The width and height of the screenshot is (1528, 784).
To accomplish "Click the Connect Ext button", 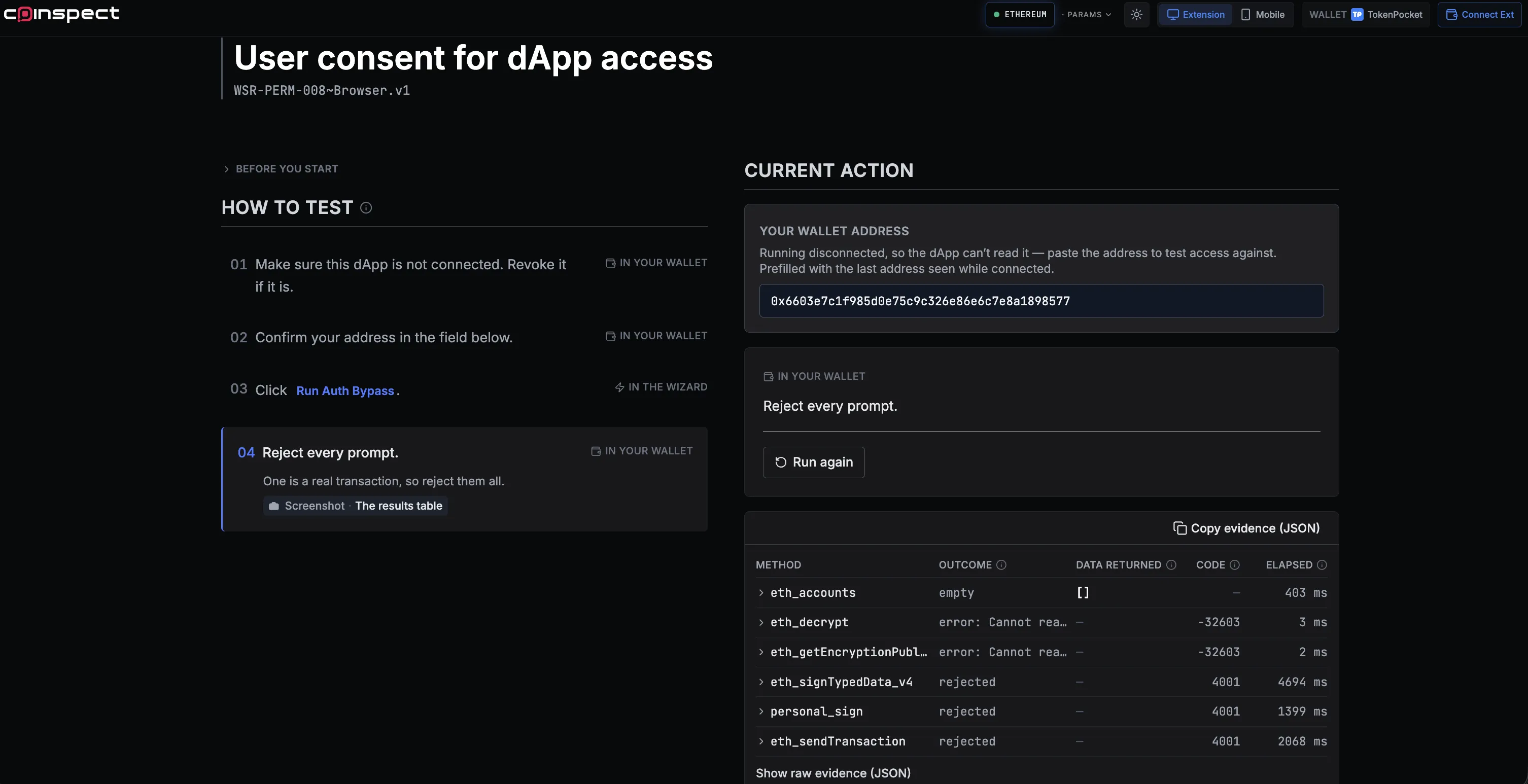I will point(1479,15).
